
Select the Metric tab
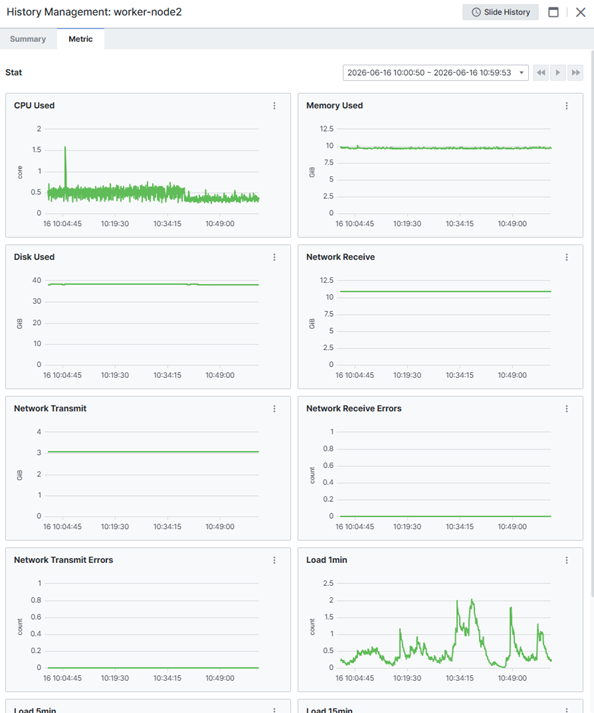pyautogui.click(x=81, y=39)
